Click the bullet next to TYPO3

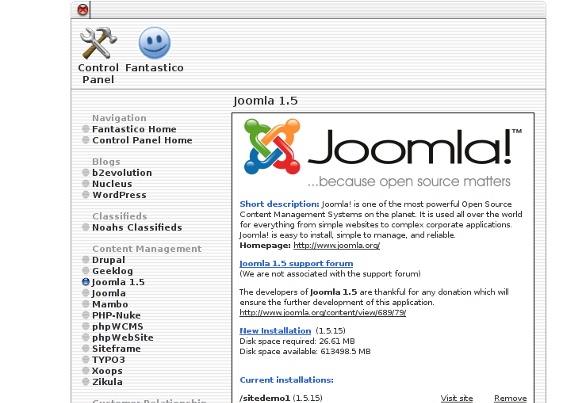86,360
